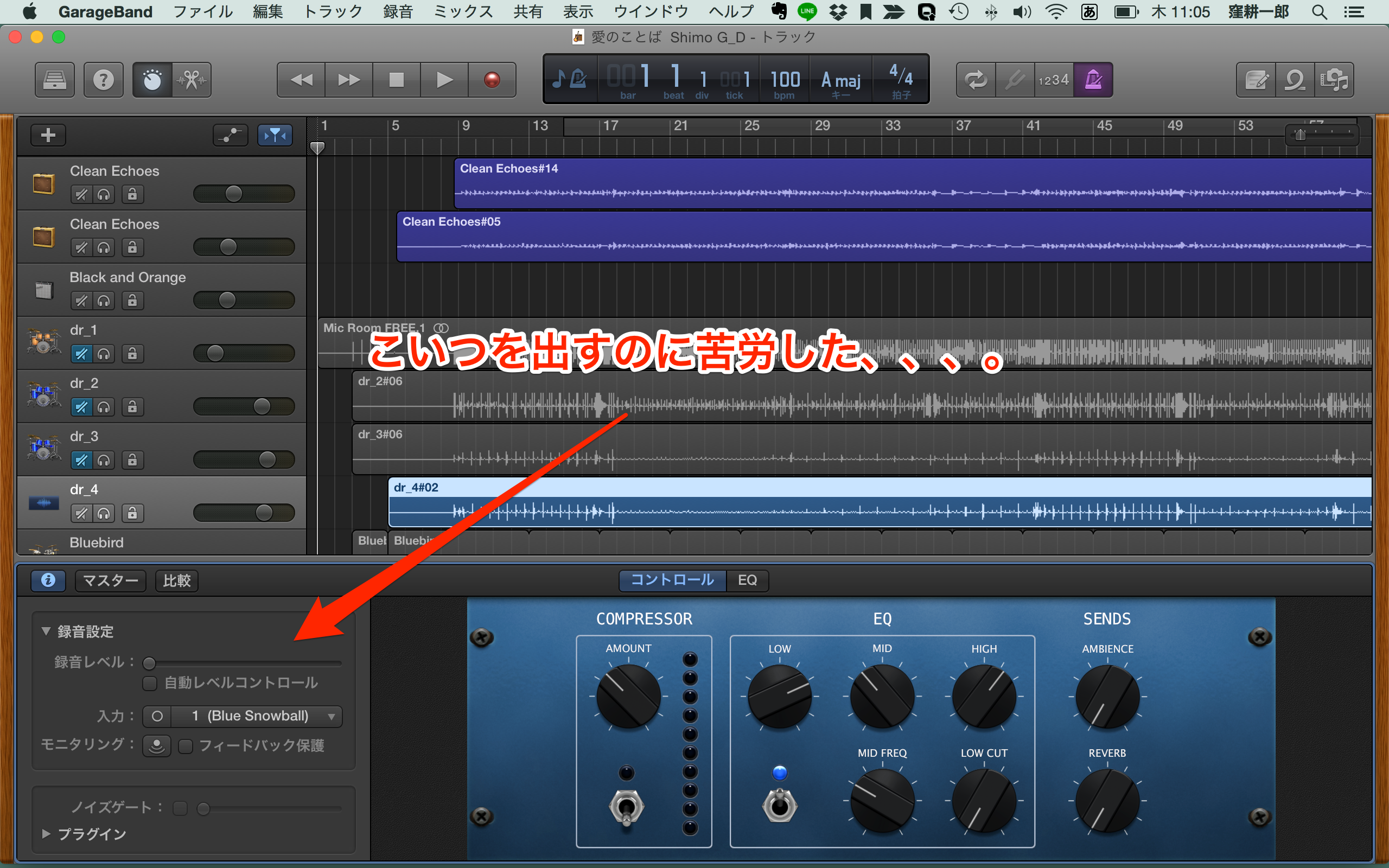Screen dimensions: 1389x868
Task: Click the add track plus button
Action: tap(48, 135)
